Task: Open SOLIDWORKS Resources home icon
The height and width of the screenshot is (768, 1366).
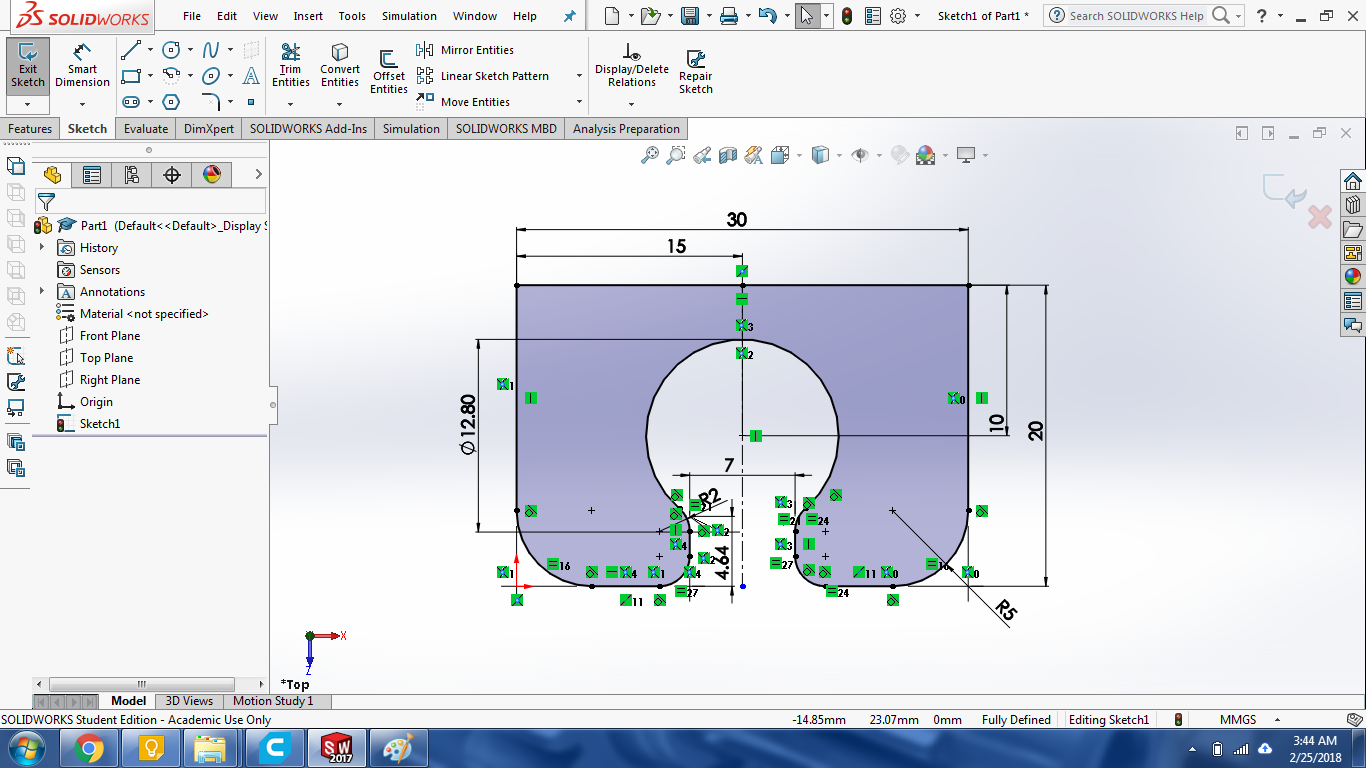Action: [x=1353, y=181]
